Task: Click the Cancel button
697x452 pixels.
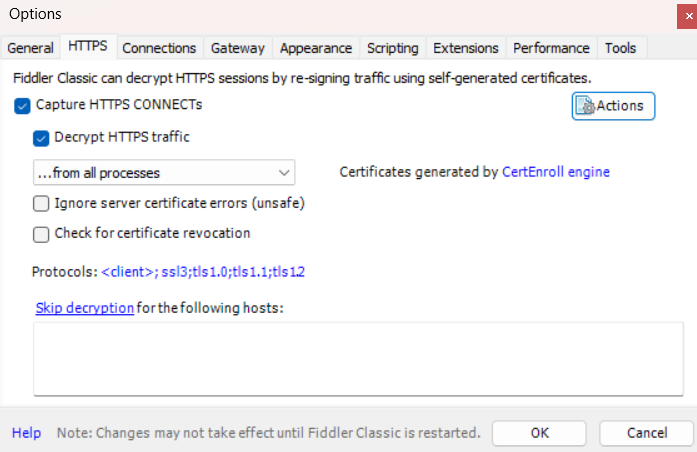Action: point(647,433)
